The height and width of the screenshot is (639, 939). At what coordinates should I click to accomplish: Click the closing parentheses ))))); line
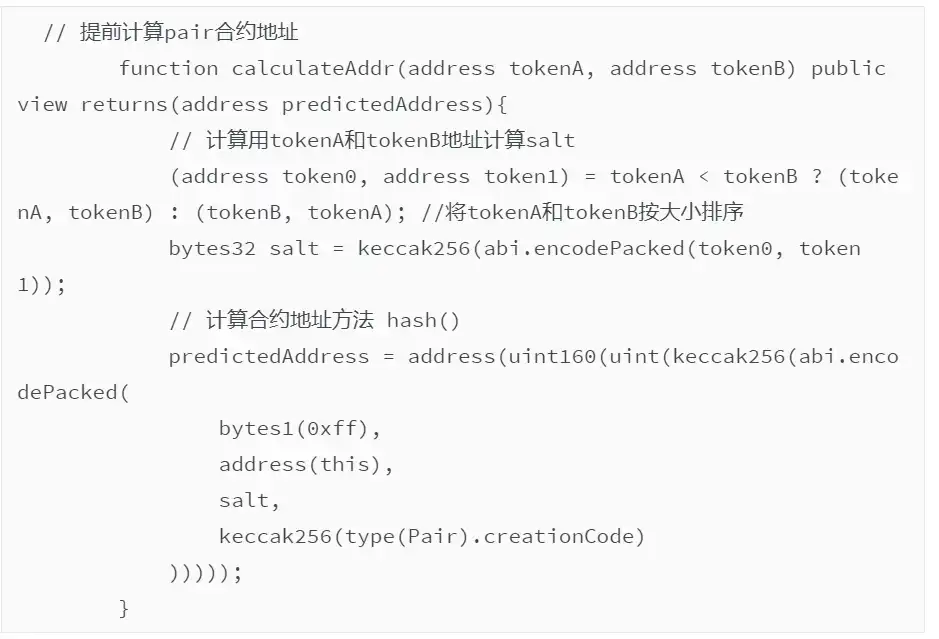coord(205,573)
